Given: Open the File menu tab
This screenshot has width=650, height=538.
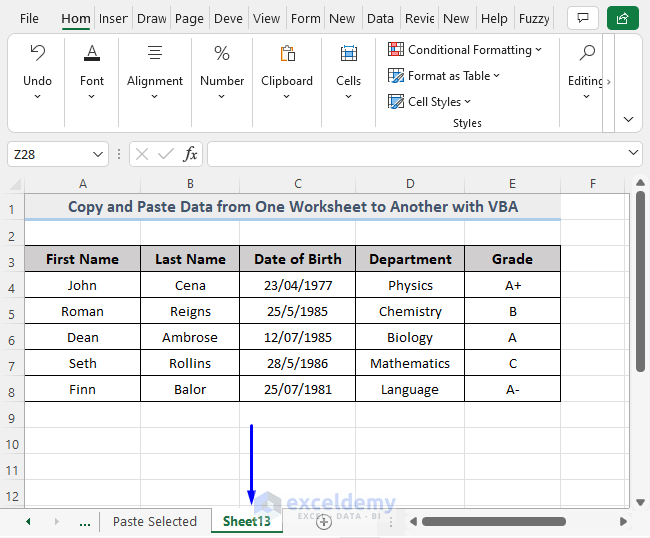Looking at the screenshot, I should (x=29, y=18).
